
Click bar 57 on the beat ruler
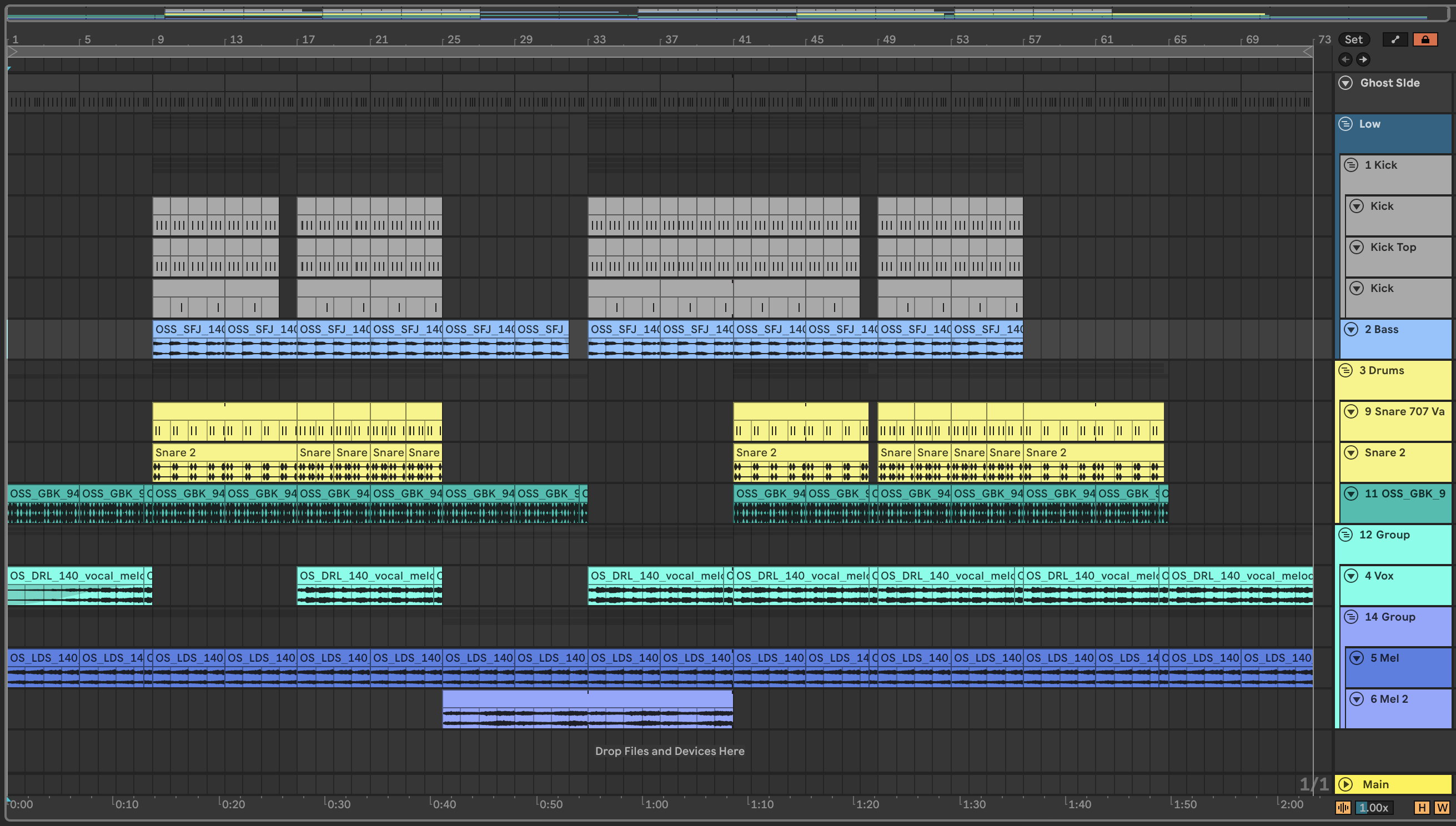1035,39
